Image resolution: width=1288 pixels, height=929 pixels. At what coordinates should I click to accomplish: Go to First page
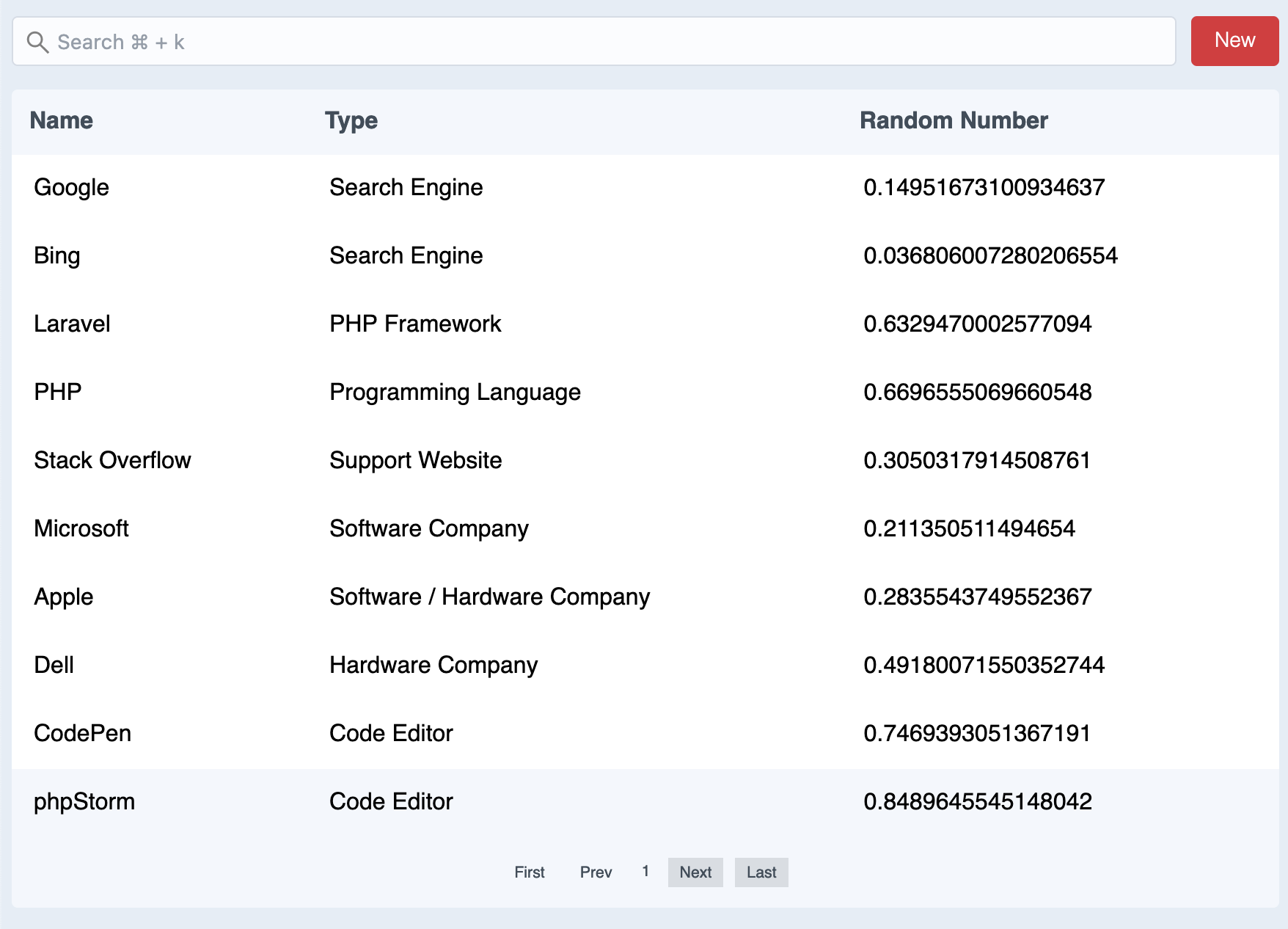530,872
